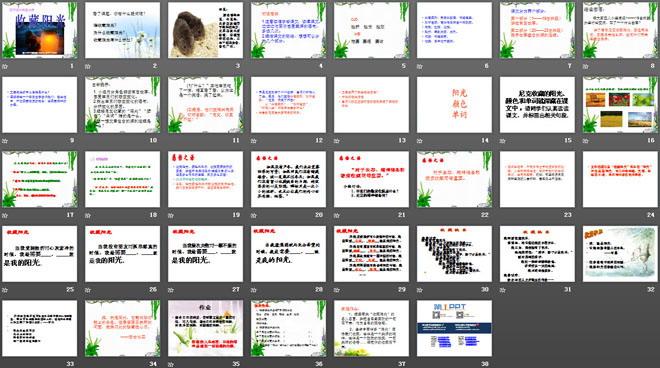The image size is (660, 368).
Task: Click the animation star under slide 10
Action: [88, 141]
